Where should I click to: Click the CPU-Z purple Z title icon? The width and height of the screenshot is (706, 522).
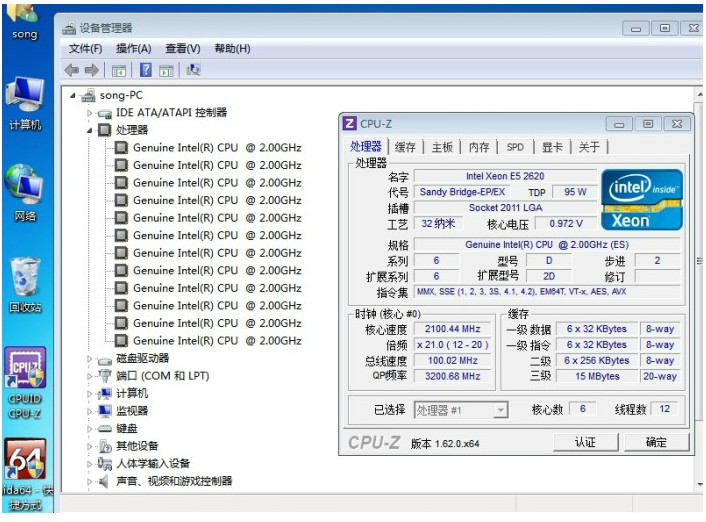[349, 123]
